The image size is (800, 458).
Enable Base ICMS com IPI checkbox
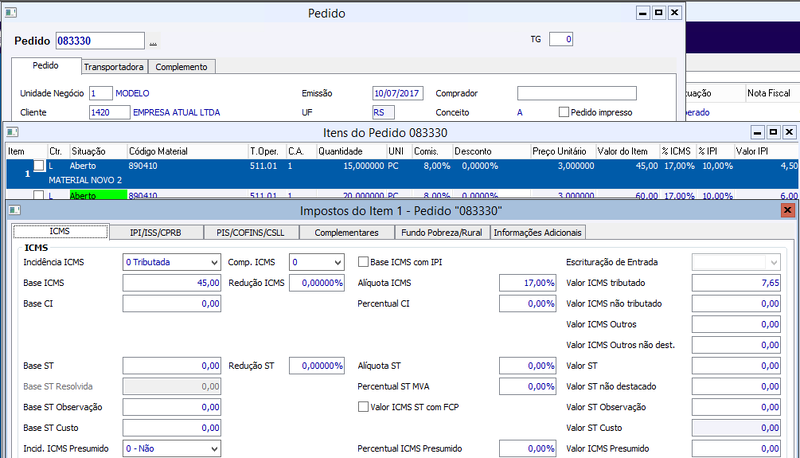[x=363, y=262]
